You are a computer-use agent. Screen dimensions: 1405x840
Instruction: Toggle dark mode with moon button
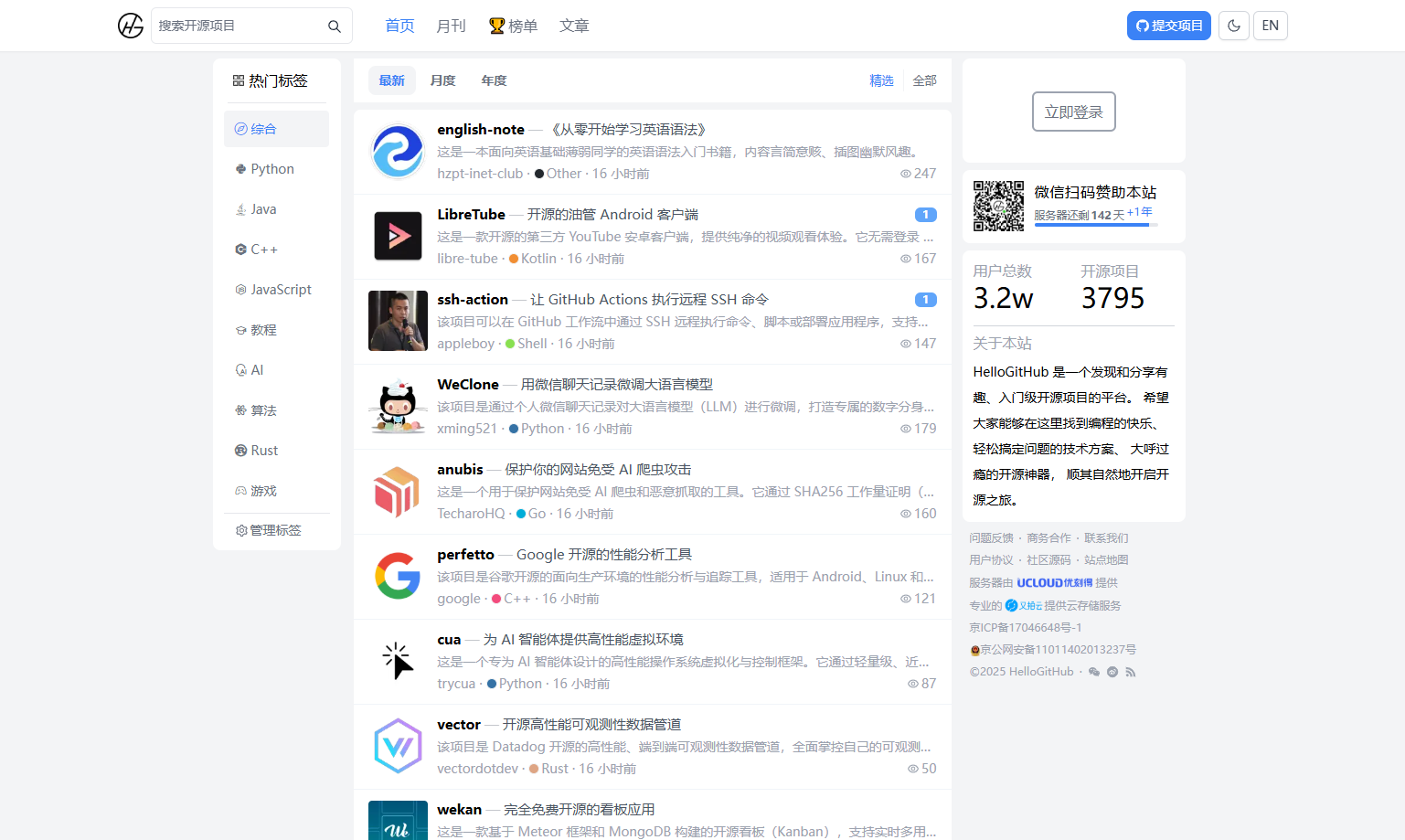click(x=1234, y=26)
